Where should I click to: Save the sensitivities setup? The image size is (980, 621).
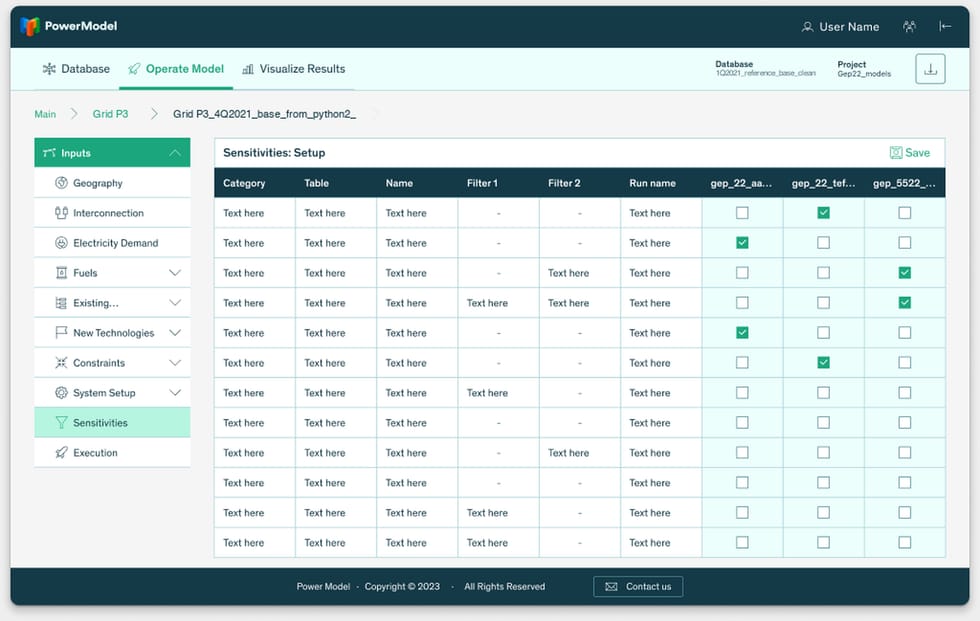pos(909,153)
